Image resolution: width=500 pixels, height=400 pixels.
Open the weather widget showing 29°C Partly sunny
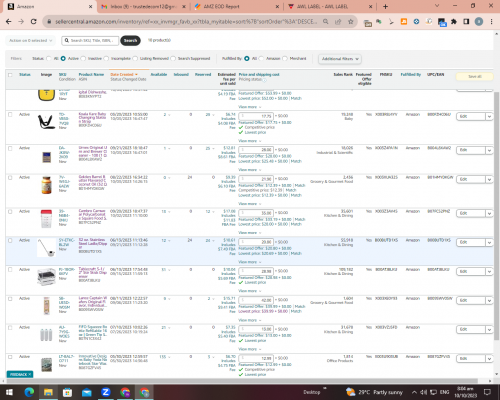374,392
